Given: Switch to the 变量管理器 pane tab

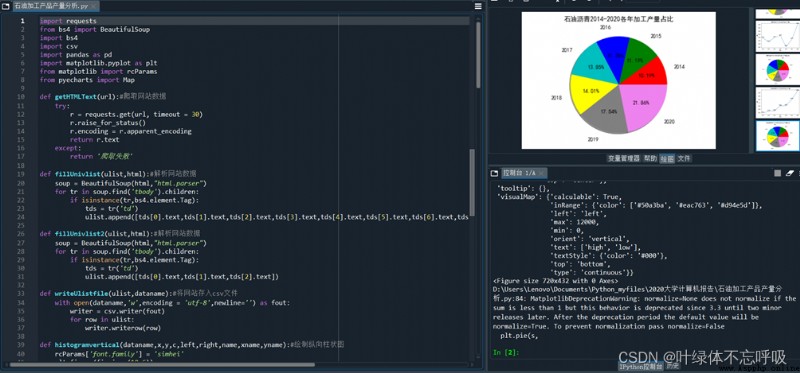Looking at the screenshot, I should pos(623,158).
